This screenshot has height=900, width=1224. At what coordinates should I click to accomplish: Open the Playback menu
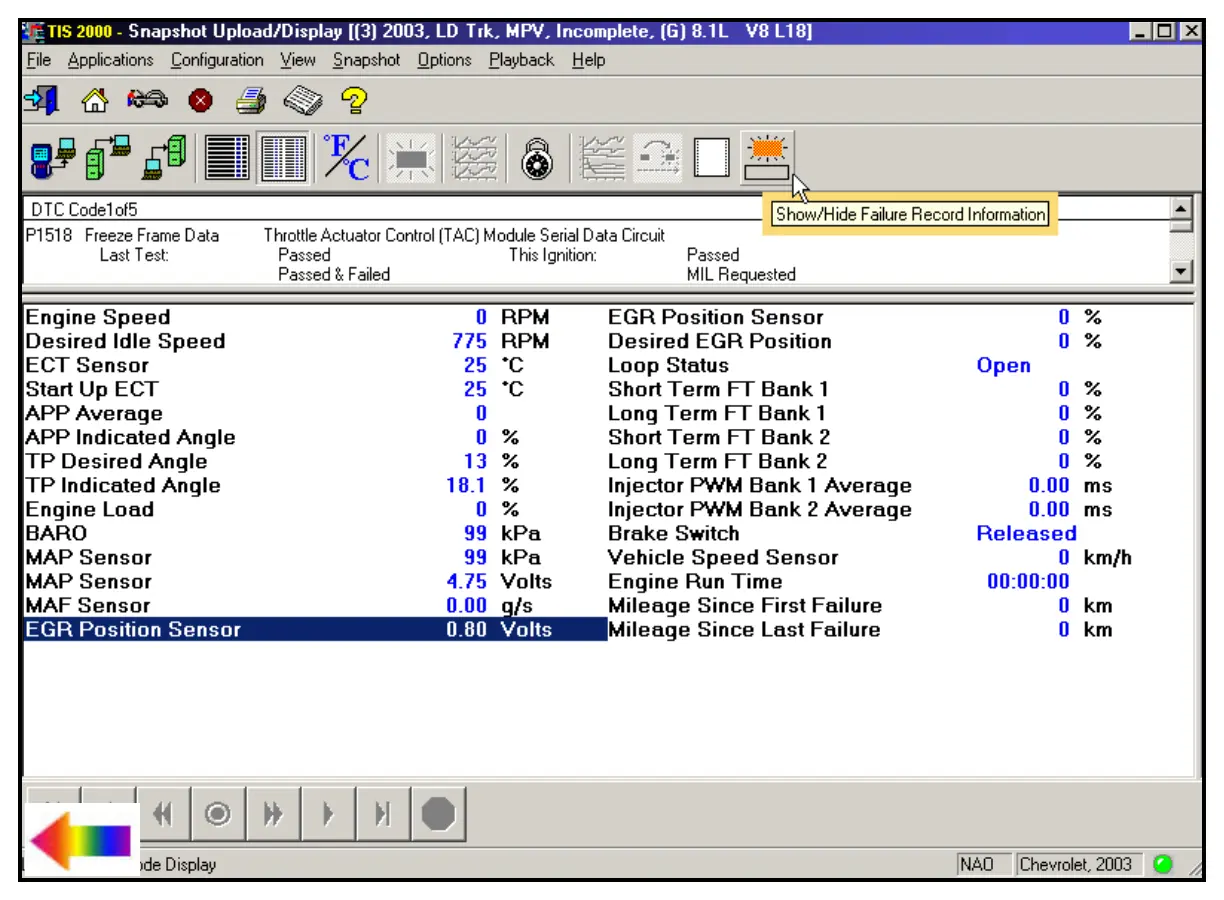point(521,60)
